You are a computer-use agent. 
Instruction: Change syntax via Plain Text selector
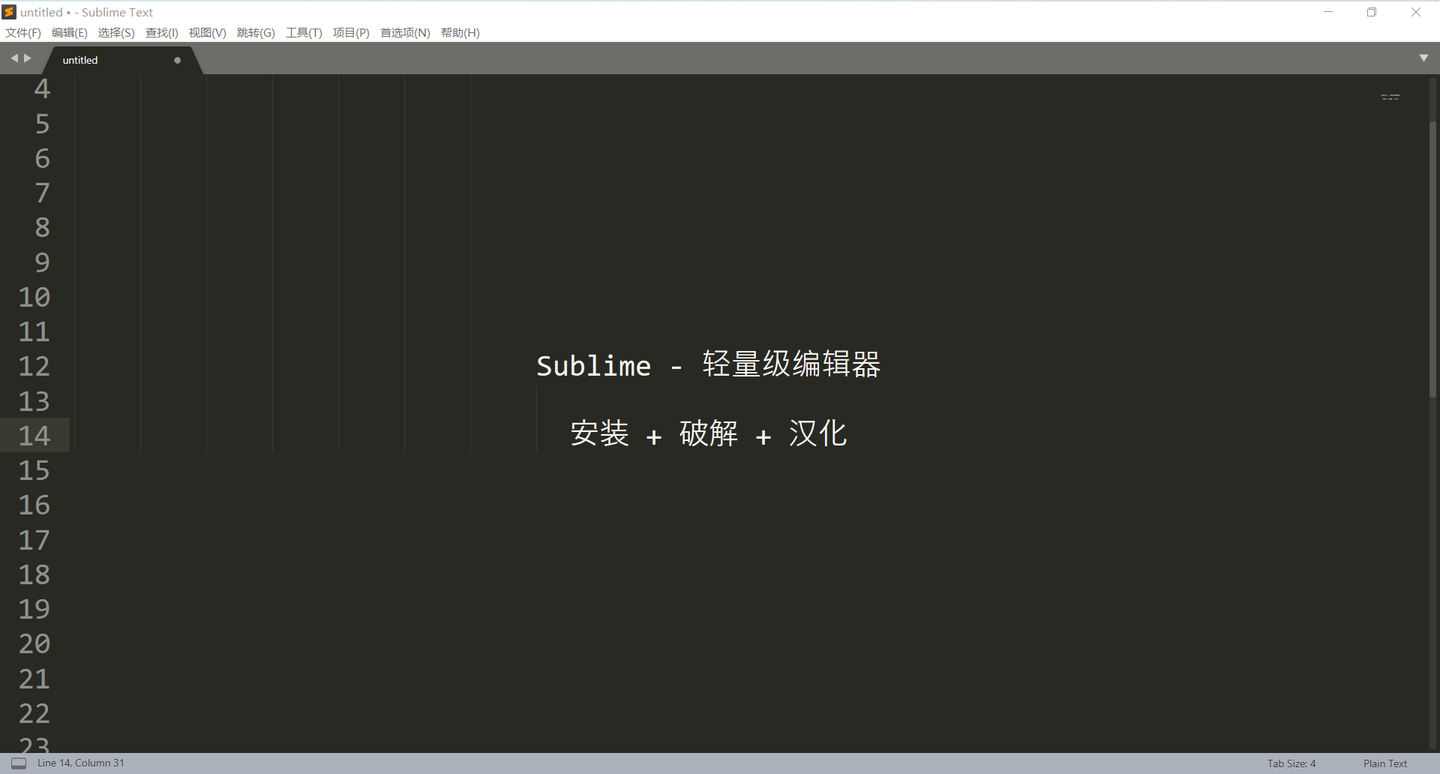(x=1385, y=763)
